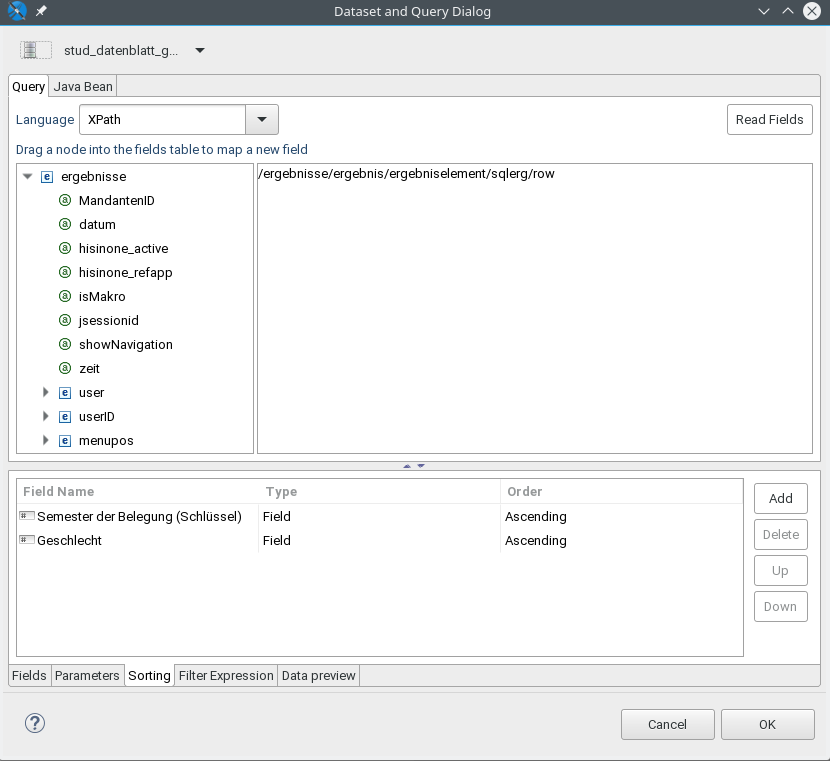Click the Semester der Belegung field icon
Viewport: 830px width, 761px height.
(x=26, y=515)
